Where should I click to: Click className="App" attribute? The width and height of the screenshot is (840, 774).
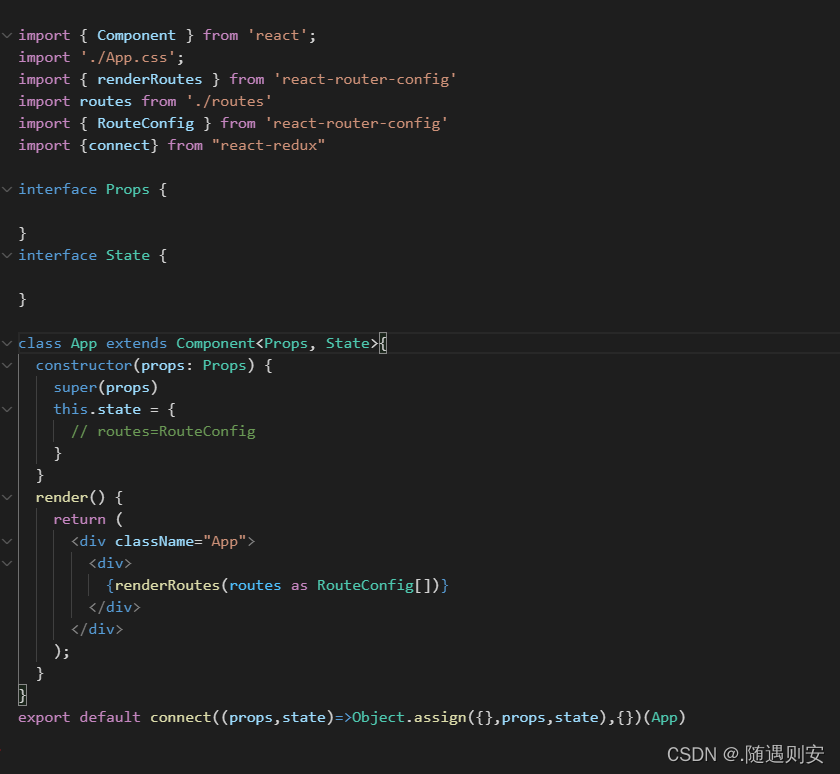click(181, 541)
